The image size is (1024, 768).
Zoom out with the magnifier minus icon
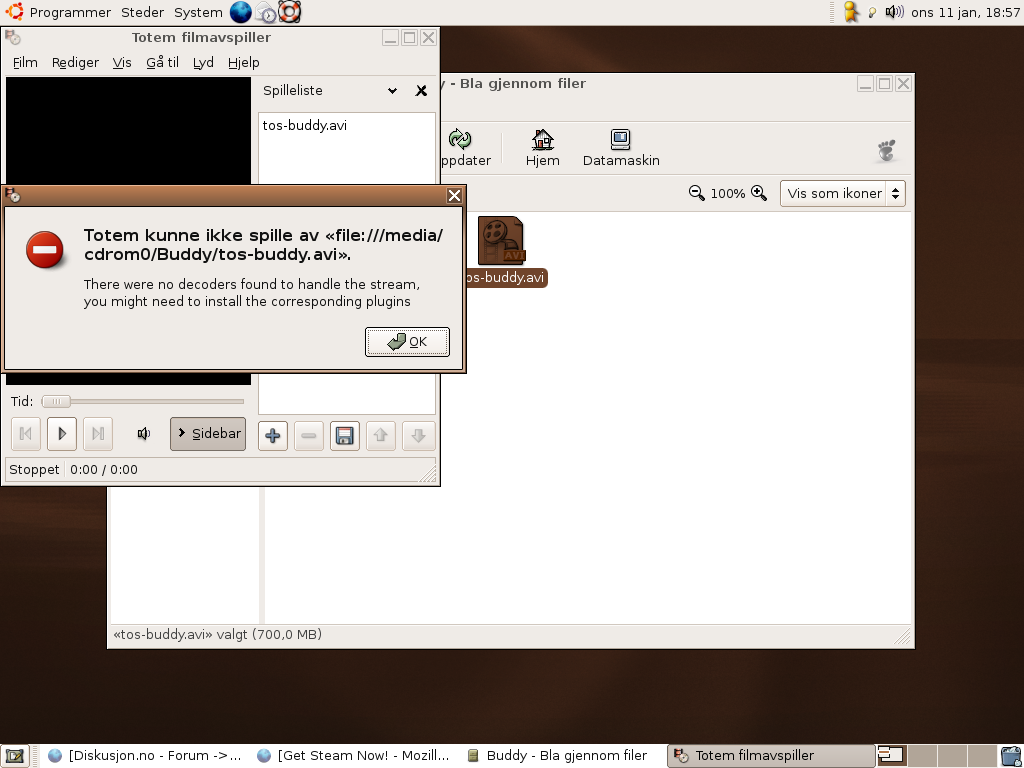696,193
